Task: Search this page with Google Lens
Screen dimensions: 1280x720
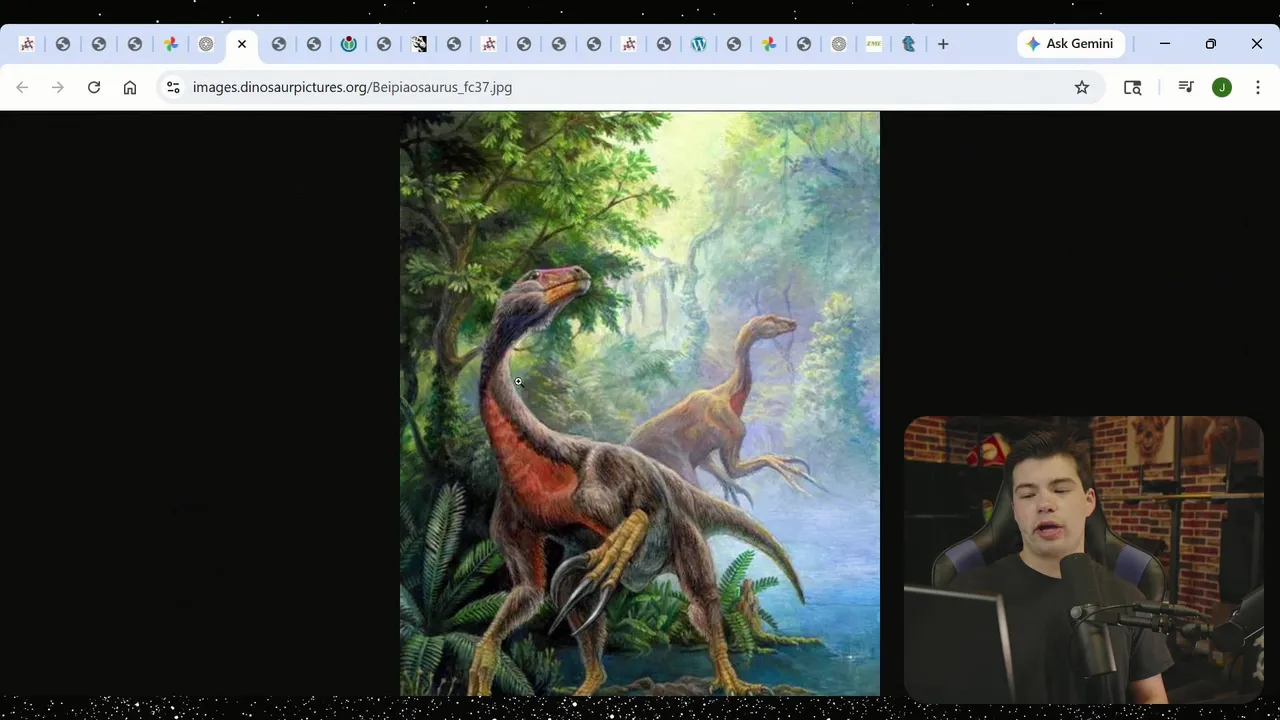Action: pos(1133,87)
